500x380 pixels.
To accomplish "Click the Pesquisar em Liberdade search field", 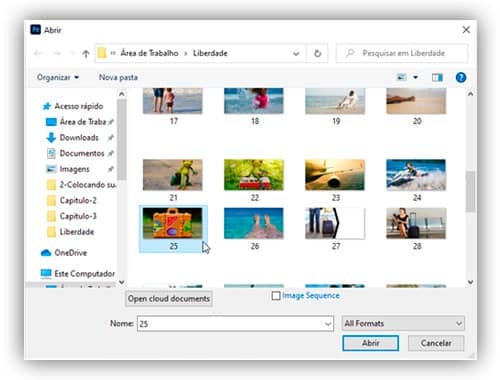I will click(402, 53).
